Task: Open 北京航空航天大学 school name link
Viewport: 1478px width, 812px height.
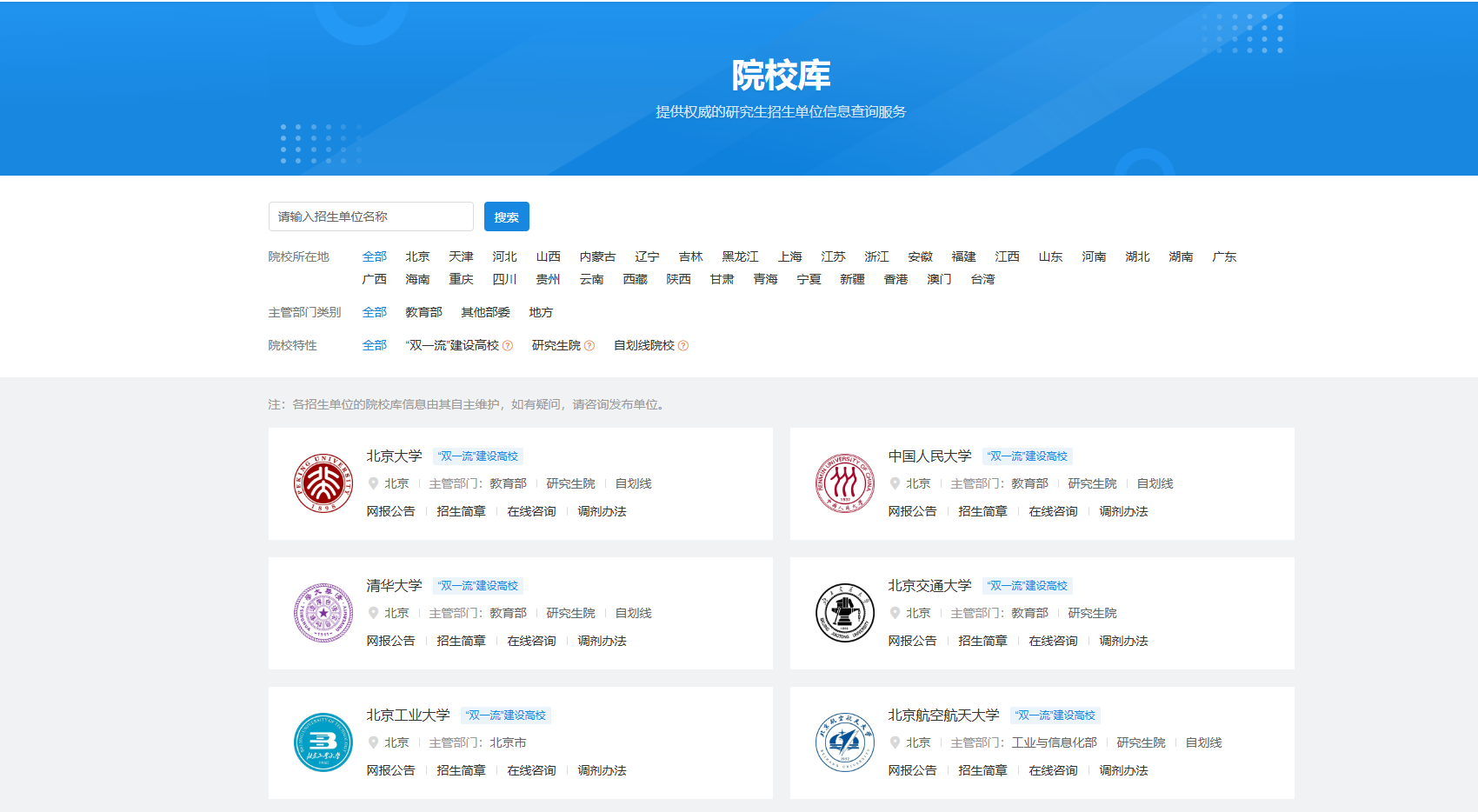Action: [943, 715]
